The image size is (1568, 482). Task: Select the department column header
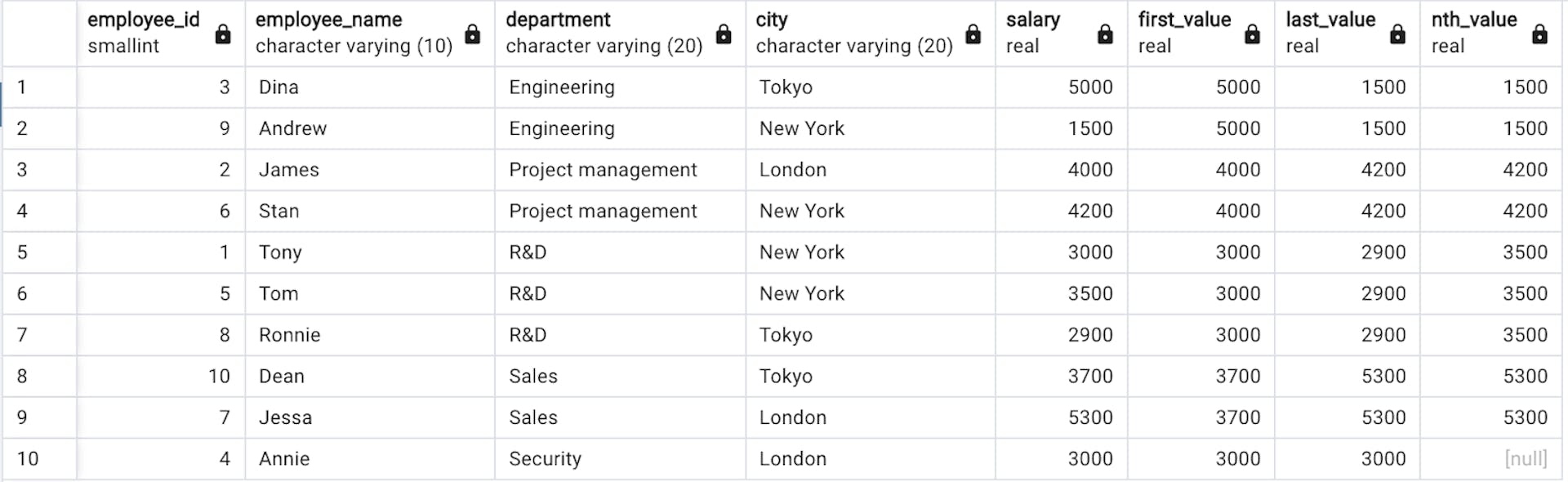(x=604, y=33)
